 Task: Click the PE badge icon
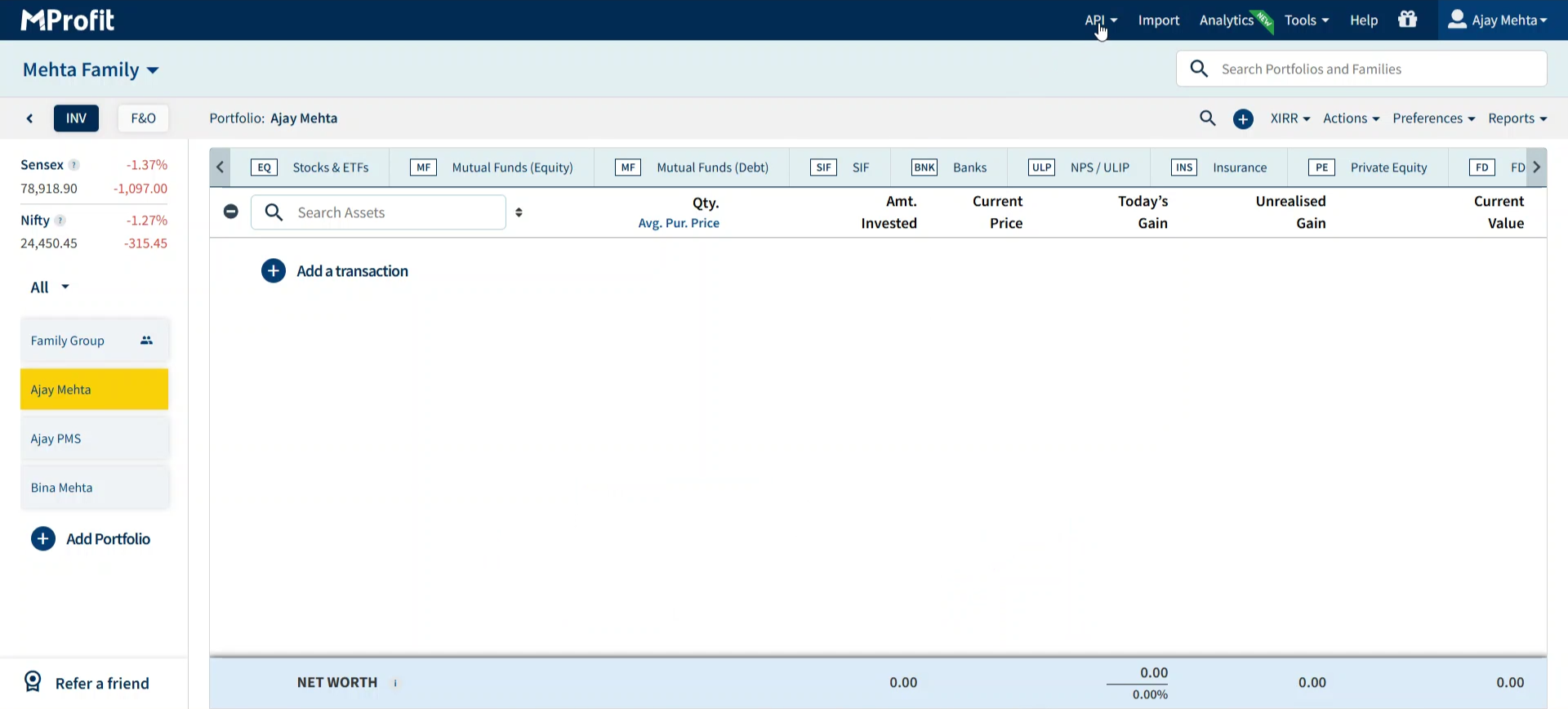(1321, 167)
